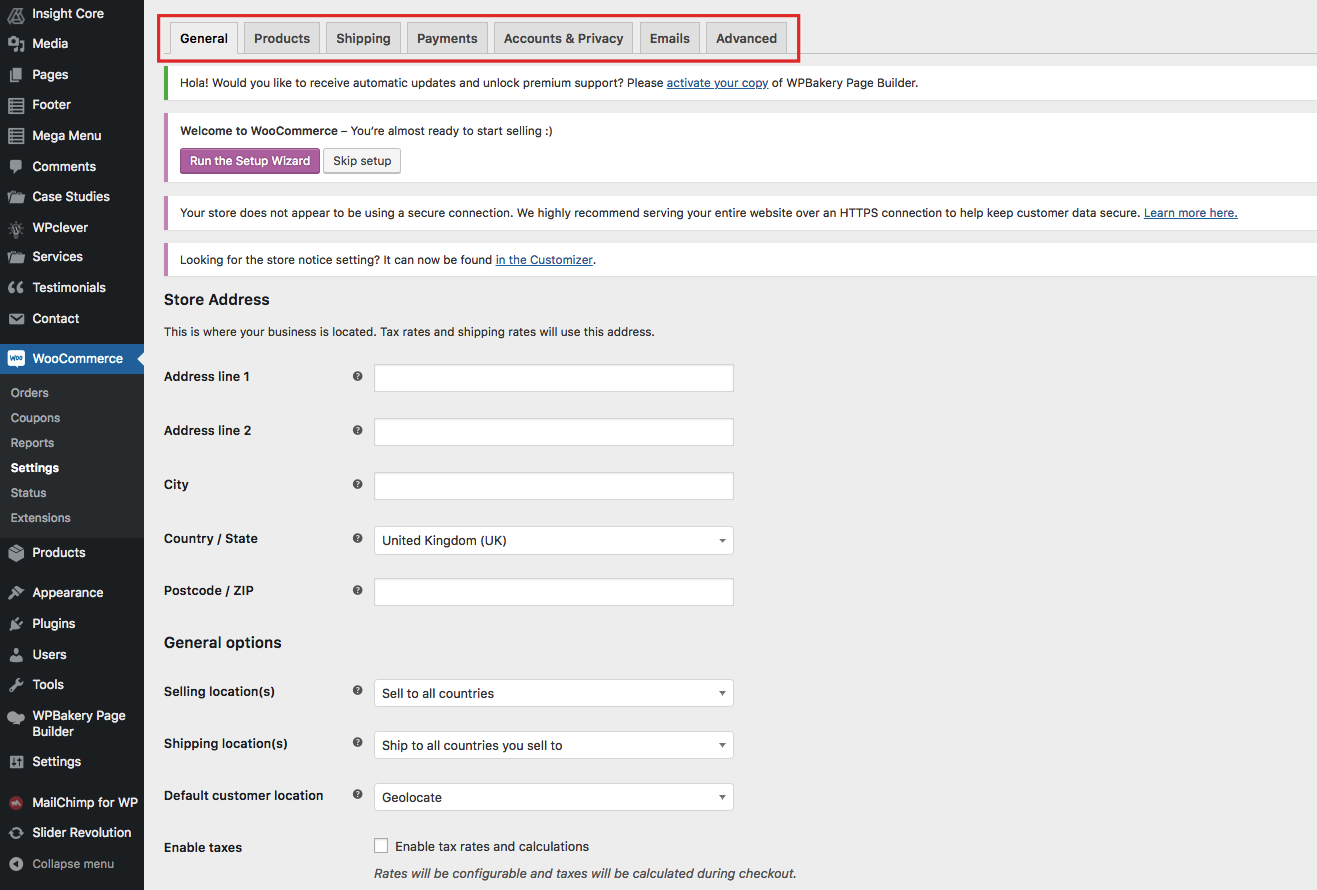The width and height of the screenshot is (1317, 890).
Task: Open the Learn more here link
Action: [x=1190, y=213]
